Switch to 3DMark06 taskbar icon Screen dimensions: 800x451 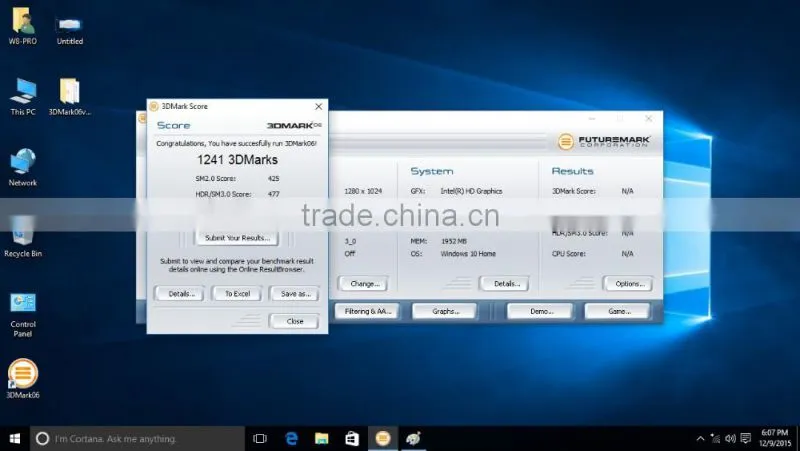(x=383, y=439)
